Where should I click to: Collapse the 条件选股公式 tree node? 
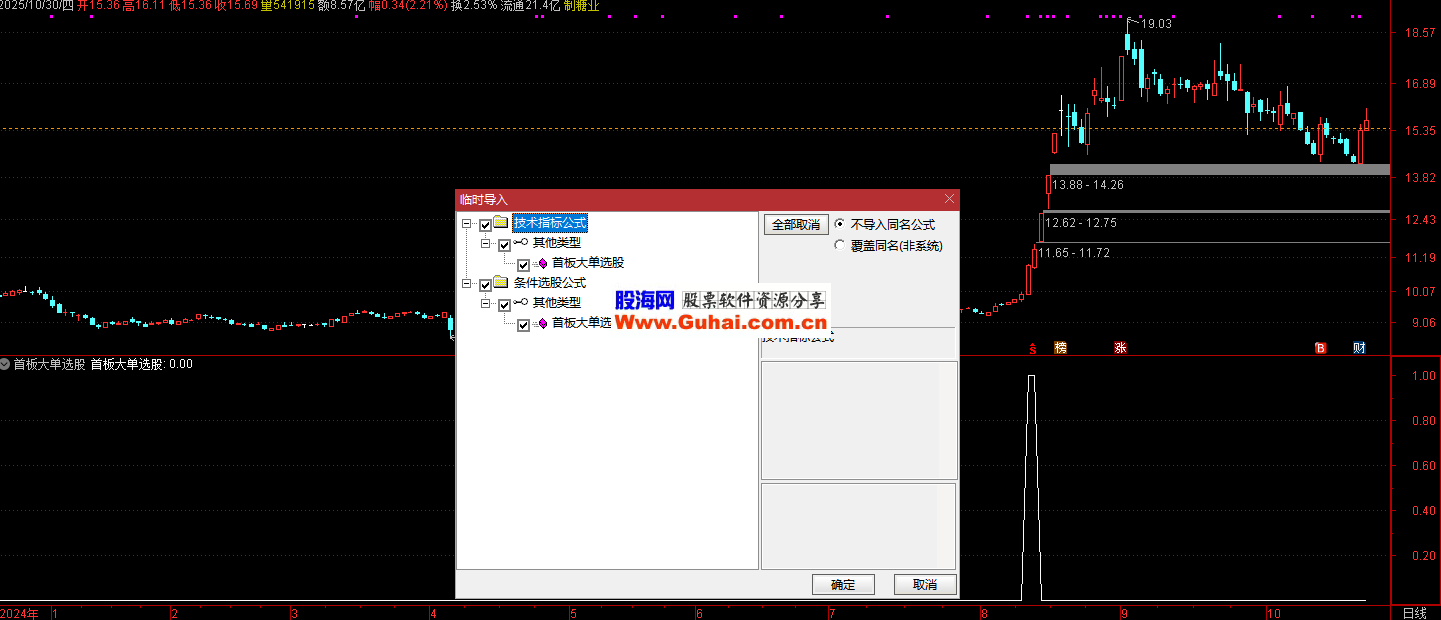[467, 285]
